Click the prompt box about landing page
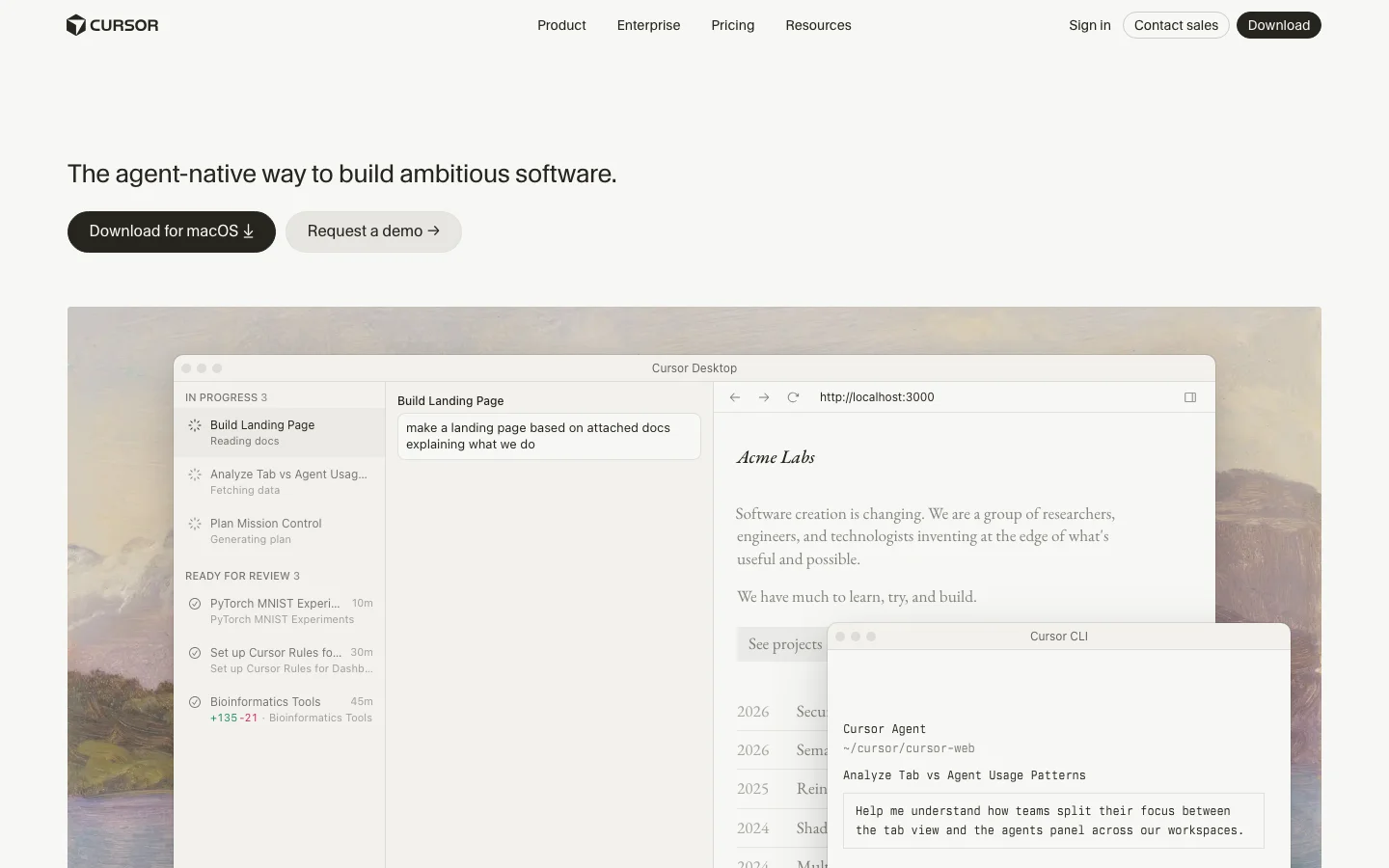The image size is (1389, 868). tap(549, 436)
